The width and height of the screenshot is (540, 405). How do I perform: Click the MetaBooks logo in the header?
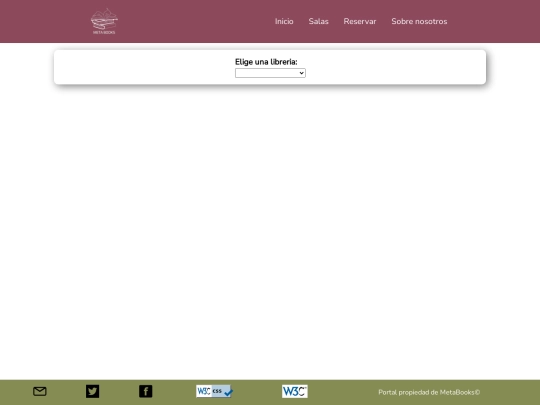pos(104,21)
